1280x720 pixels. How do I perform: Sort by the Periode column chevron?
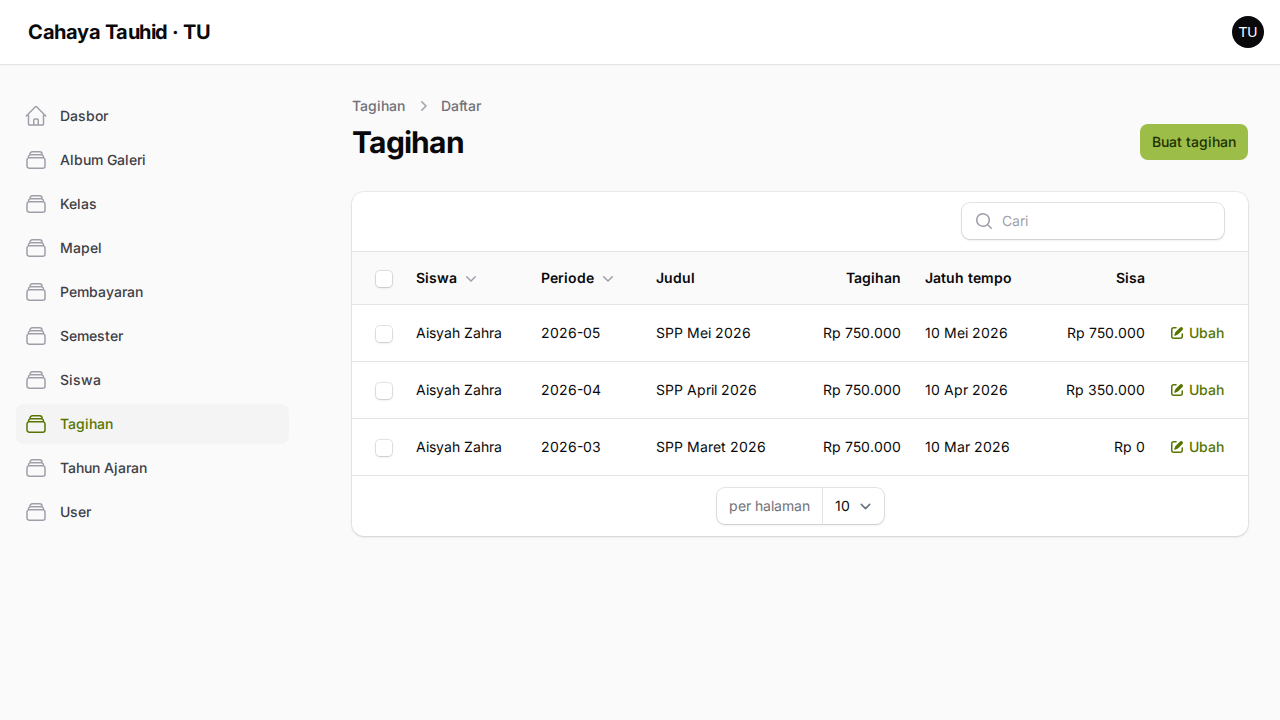click(608, 279)
